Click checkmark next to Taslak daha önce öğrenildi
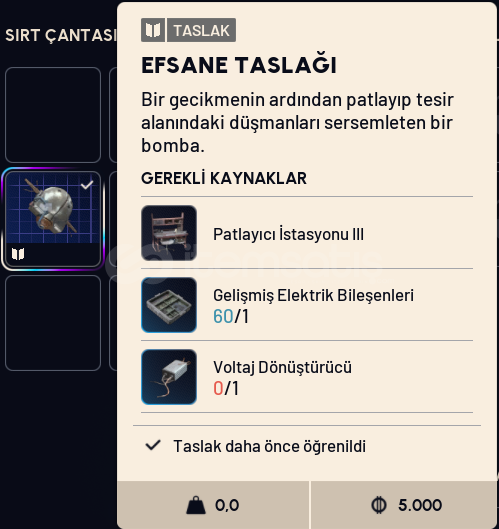 click(x=153, y=445)
